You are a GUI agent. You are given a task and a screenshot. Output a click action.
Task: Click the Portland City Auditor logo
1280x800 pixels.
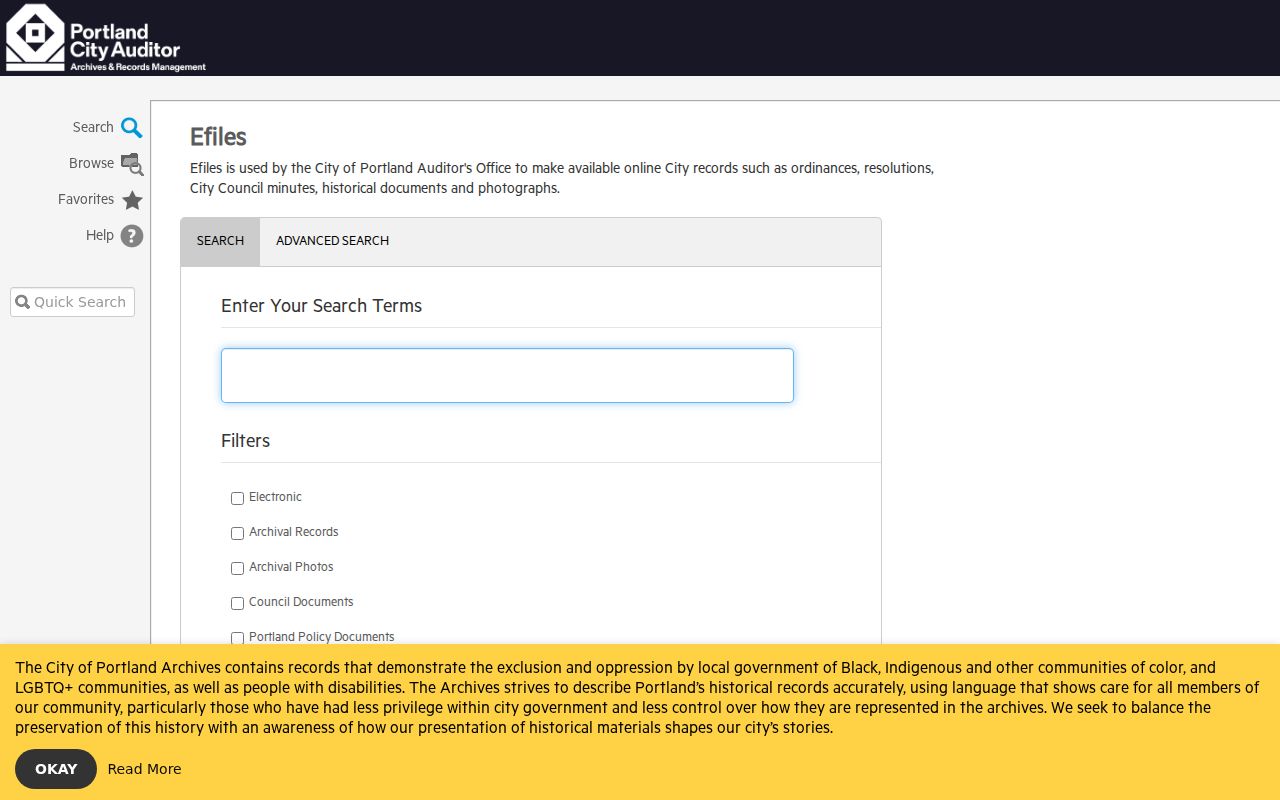(x=106, y=38)
